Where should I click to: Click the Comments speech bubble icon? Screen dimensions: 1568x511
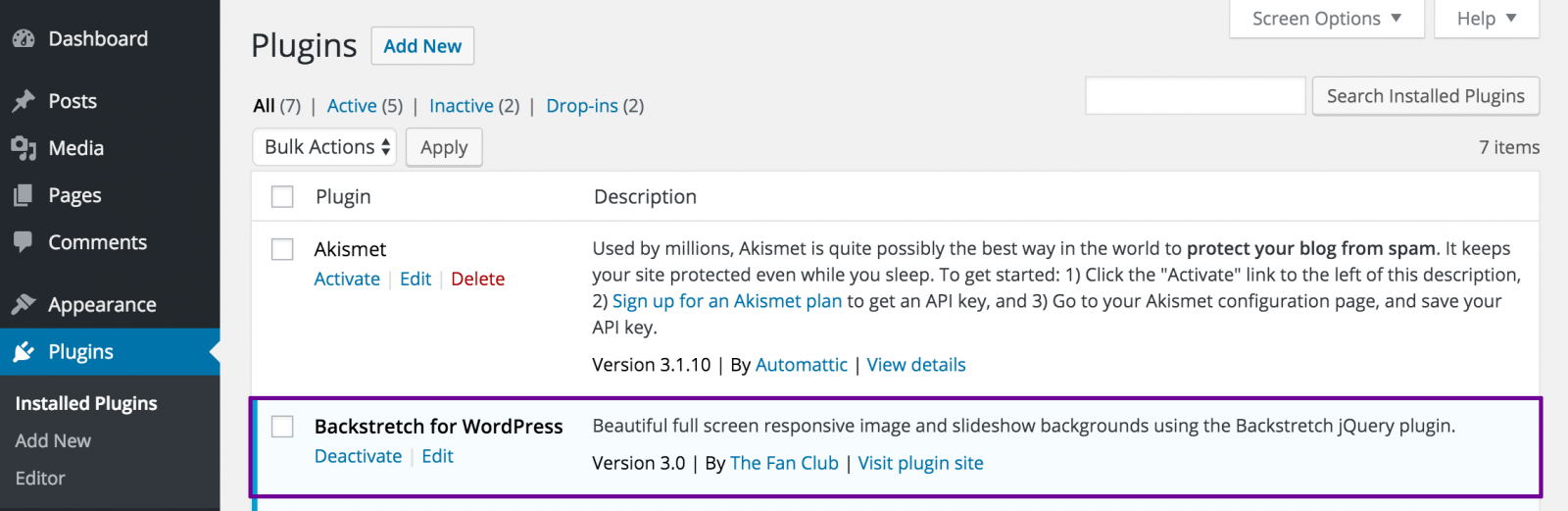tap(24, 242)
